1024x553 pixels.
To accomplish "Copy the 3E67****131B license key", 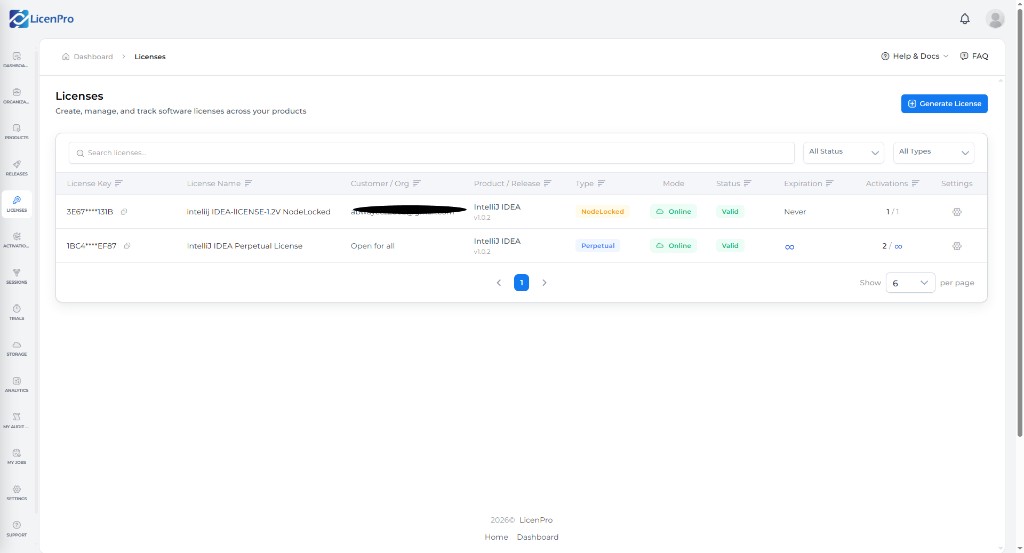I will click(x=123, y=212).
